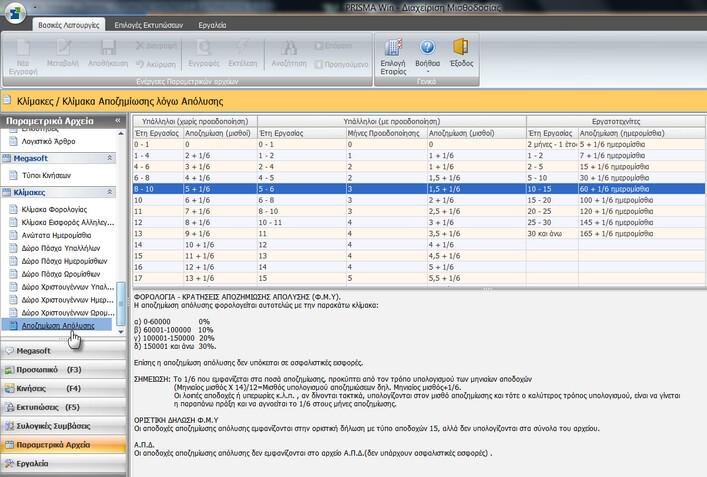This screenshot has width=707, height=477.
Task: Open Δώρο Πάσχα Ωρομίσθιων item
Action: 61,274
